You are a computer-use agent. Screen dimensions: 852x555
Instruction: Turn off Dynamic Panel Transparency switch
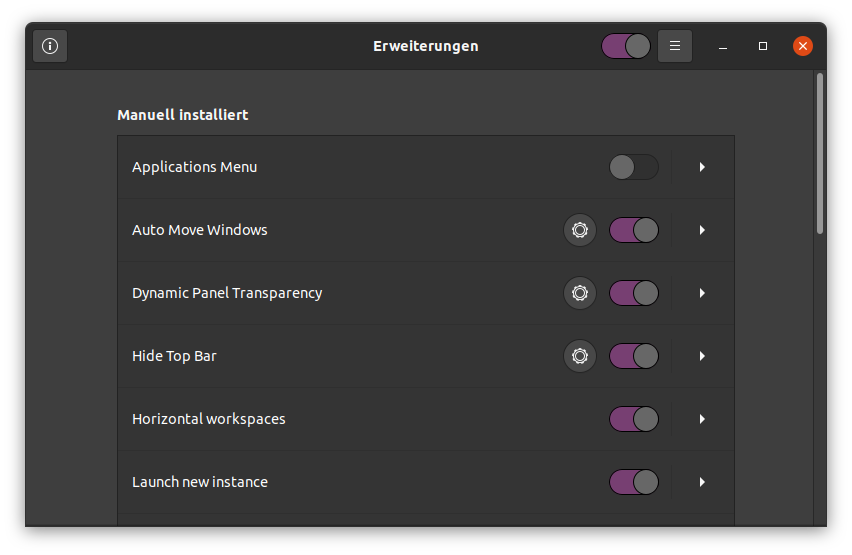634,293
